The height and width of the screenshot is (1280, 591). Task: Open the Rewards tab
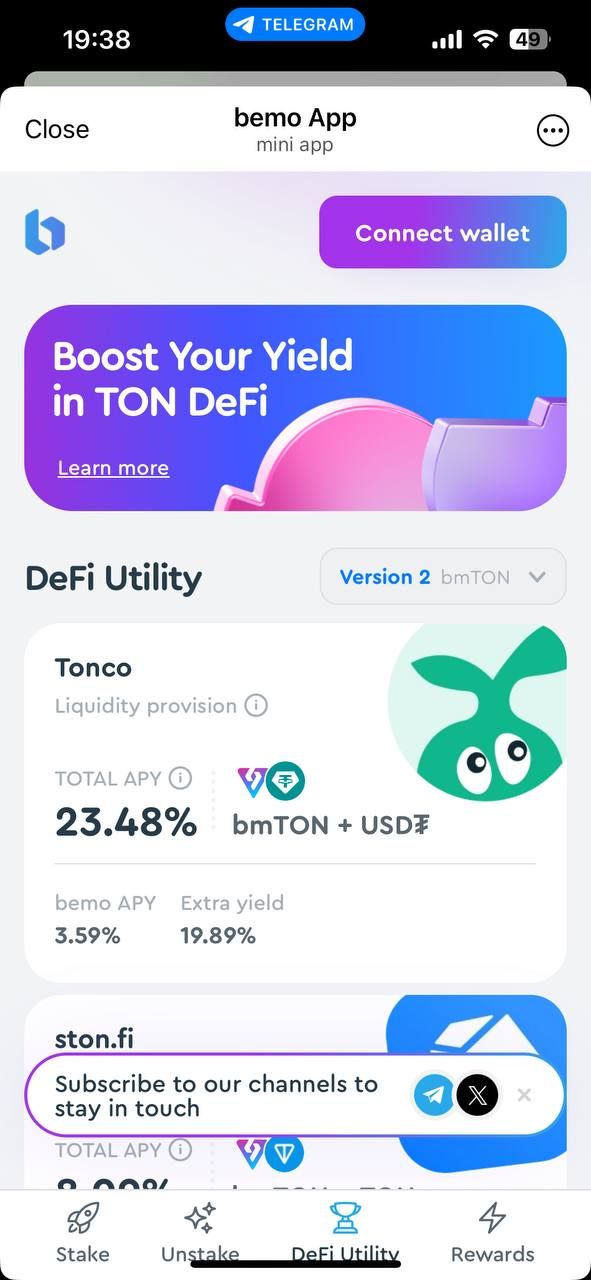click(x=492, y=1233)
